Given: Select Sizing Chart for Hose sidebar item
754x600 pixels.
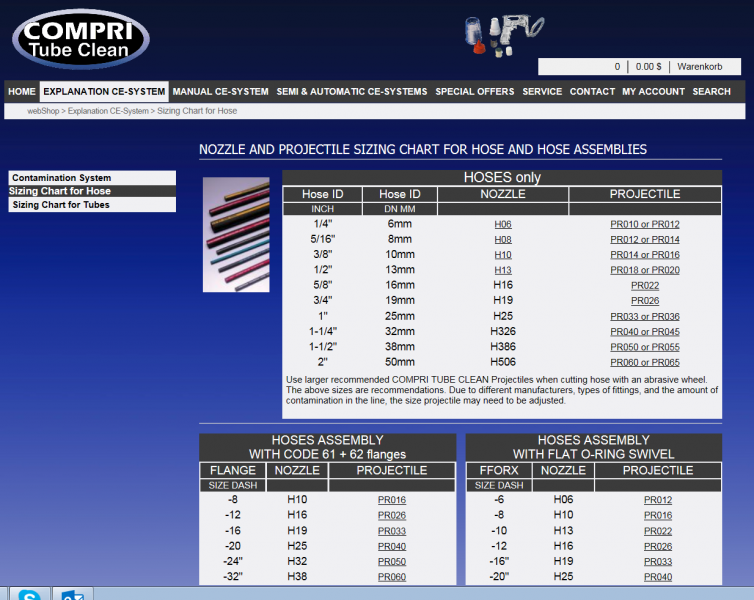Looking at the screenshot, I should 92,191.
